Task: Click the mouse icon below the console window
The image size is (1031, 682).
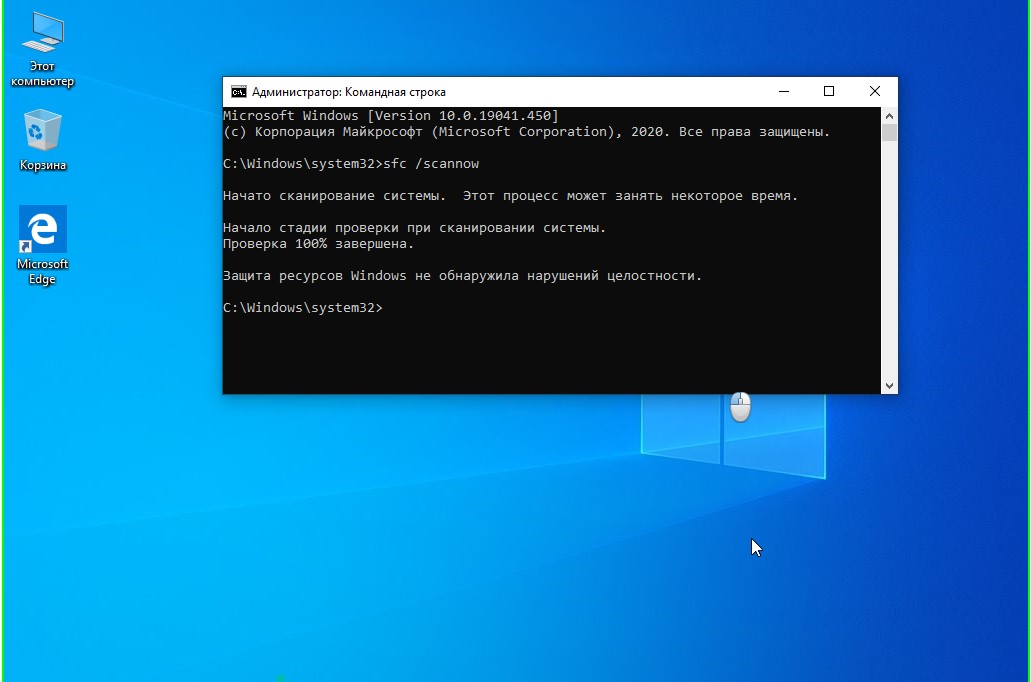Action: pyautogui.click(x=740, y=407)
